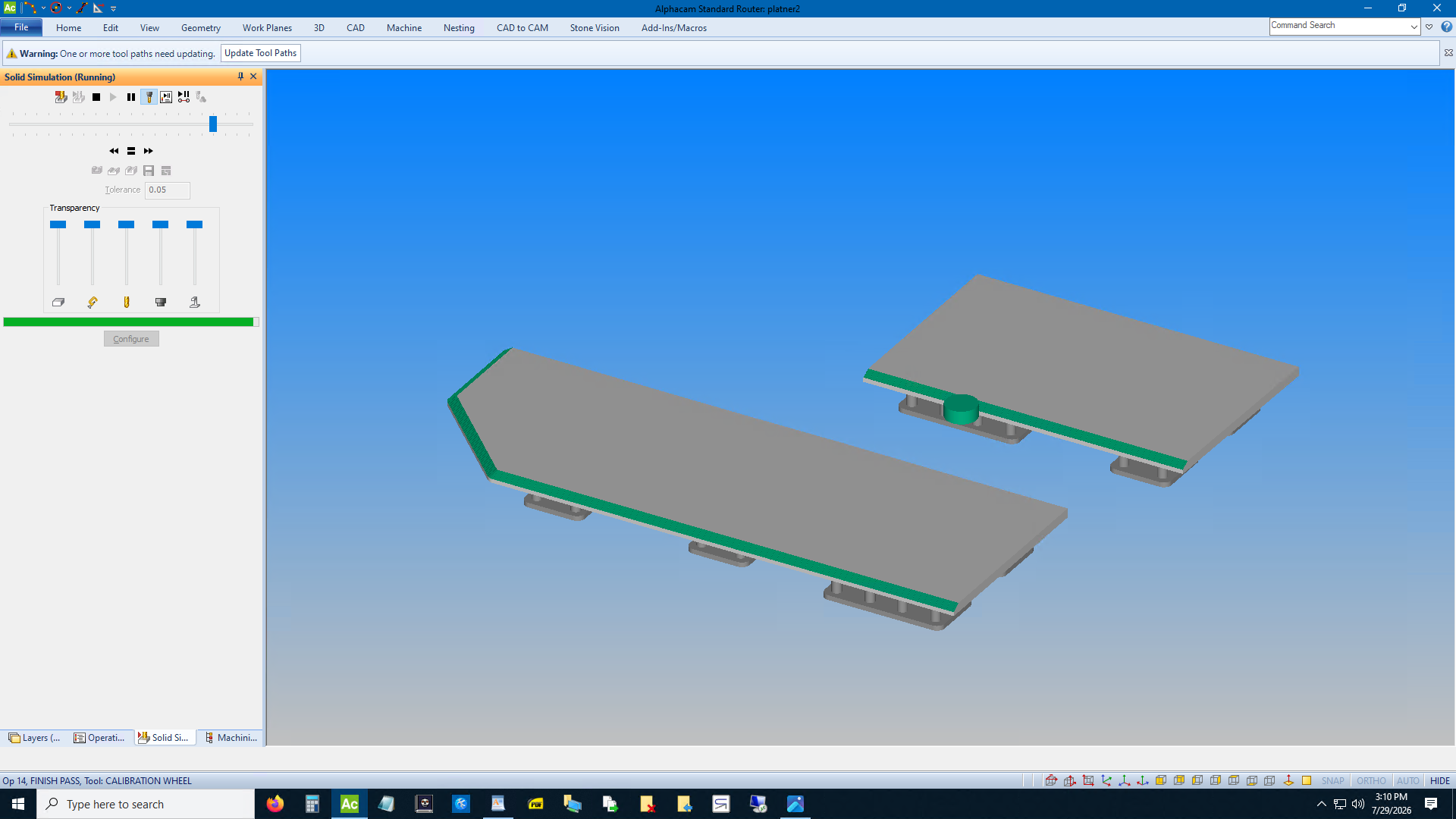
Task: Click the Windows taskbar search box
Action: pos(146,804)
